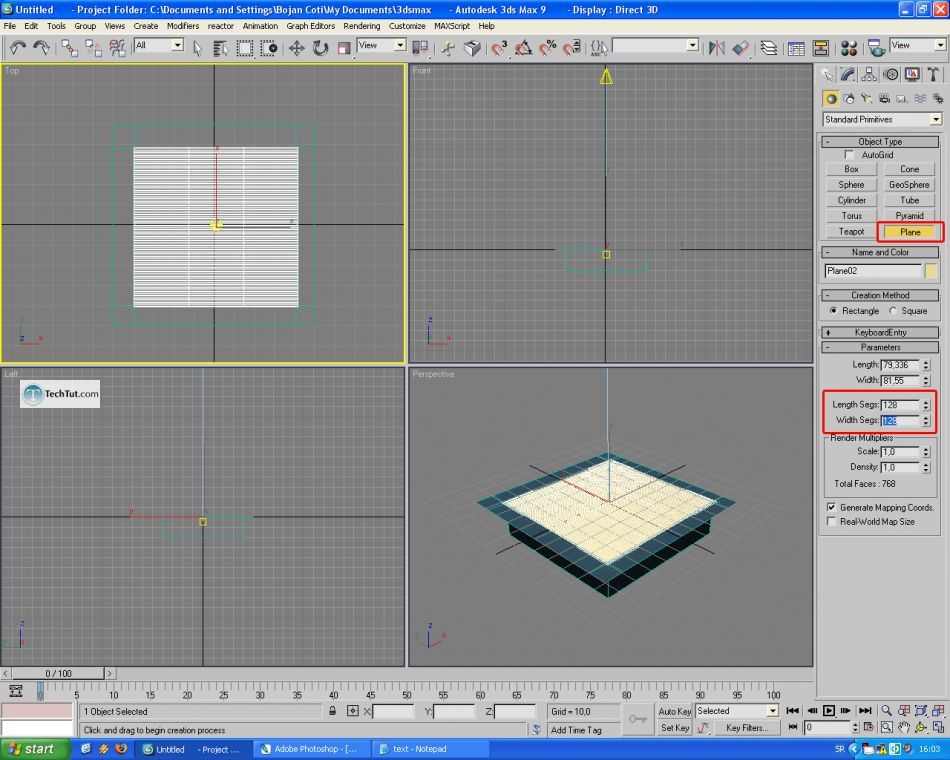Select the Move transform tool
The image size is (950, 760).
[297, 47]
